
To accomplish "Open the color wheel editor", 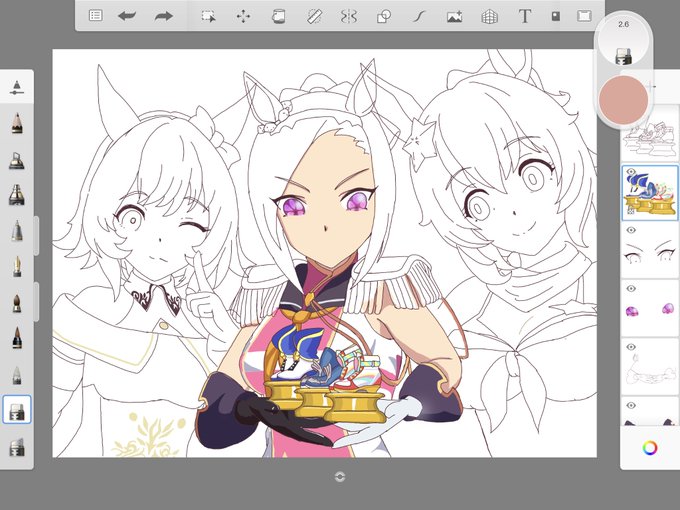I will (x=650, y=448).
